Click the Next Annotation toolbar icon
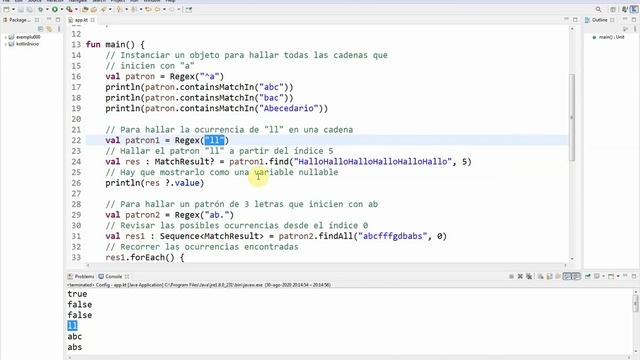 pos(119,9)
